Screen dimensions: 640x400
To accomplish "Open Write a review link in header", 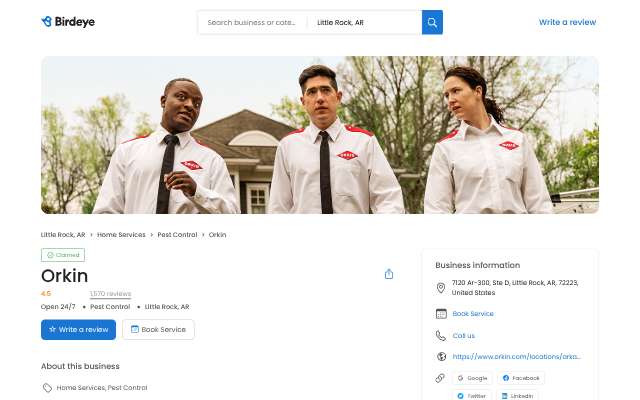I will 567,22.
